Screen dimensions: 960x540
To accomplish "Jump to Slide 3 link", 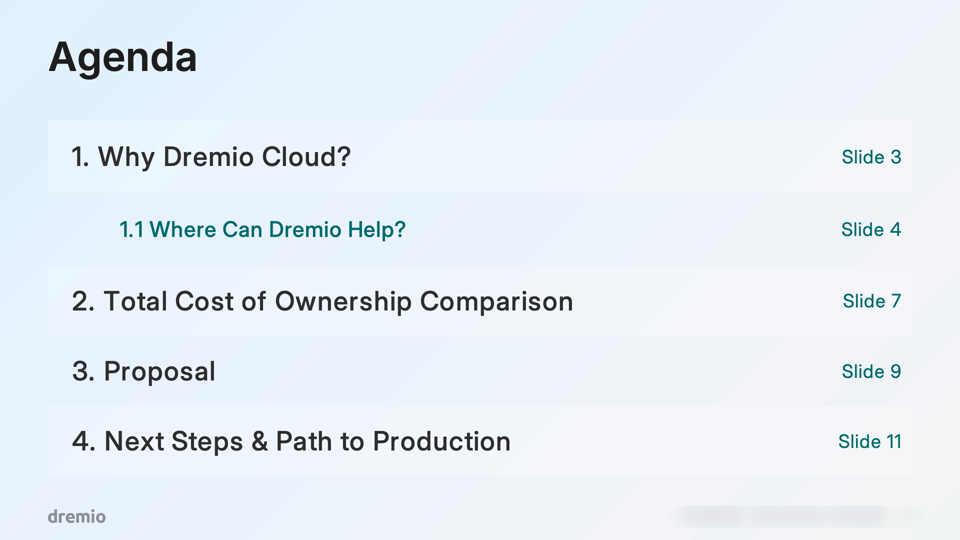I will point(871,157).
